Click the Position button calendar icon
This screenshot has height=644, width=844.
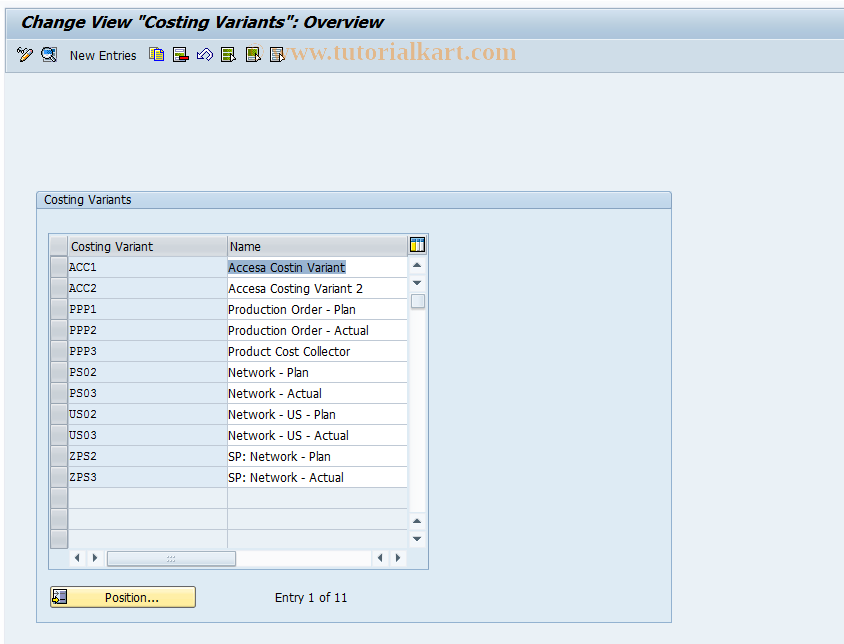[59, 597]
